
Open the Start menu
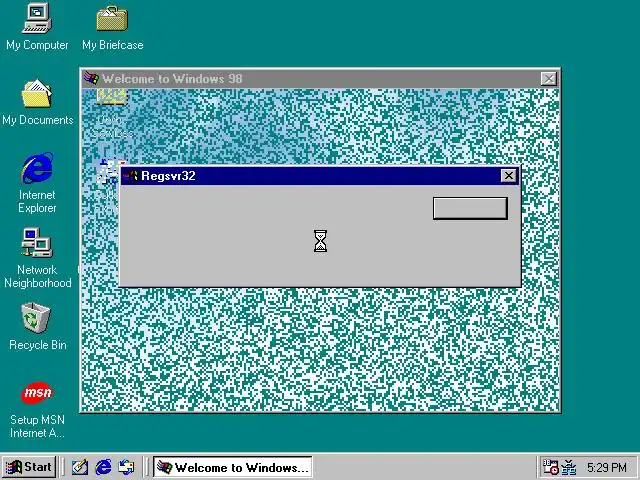29,467
